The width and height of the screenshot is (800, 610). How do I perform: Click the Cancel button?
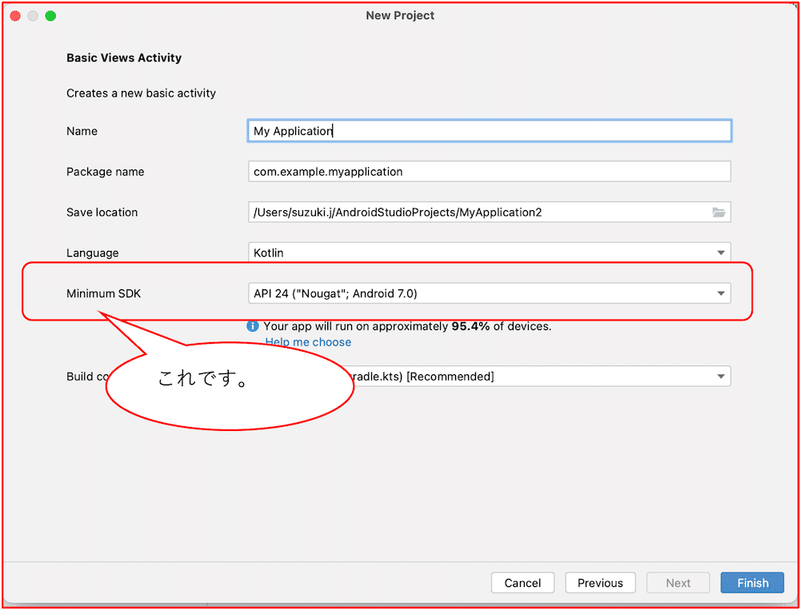pos(522,583)
